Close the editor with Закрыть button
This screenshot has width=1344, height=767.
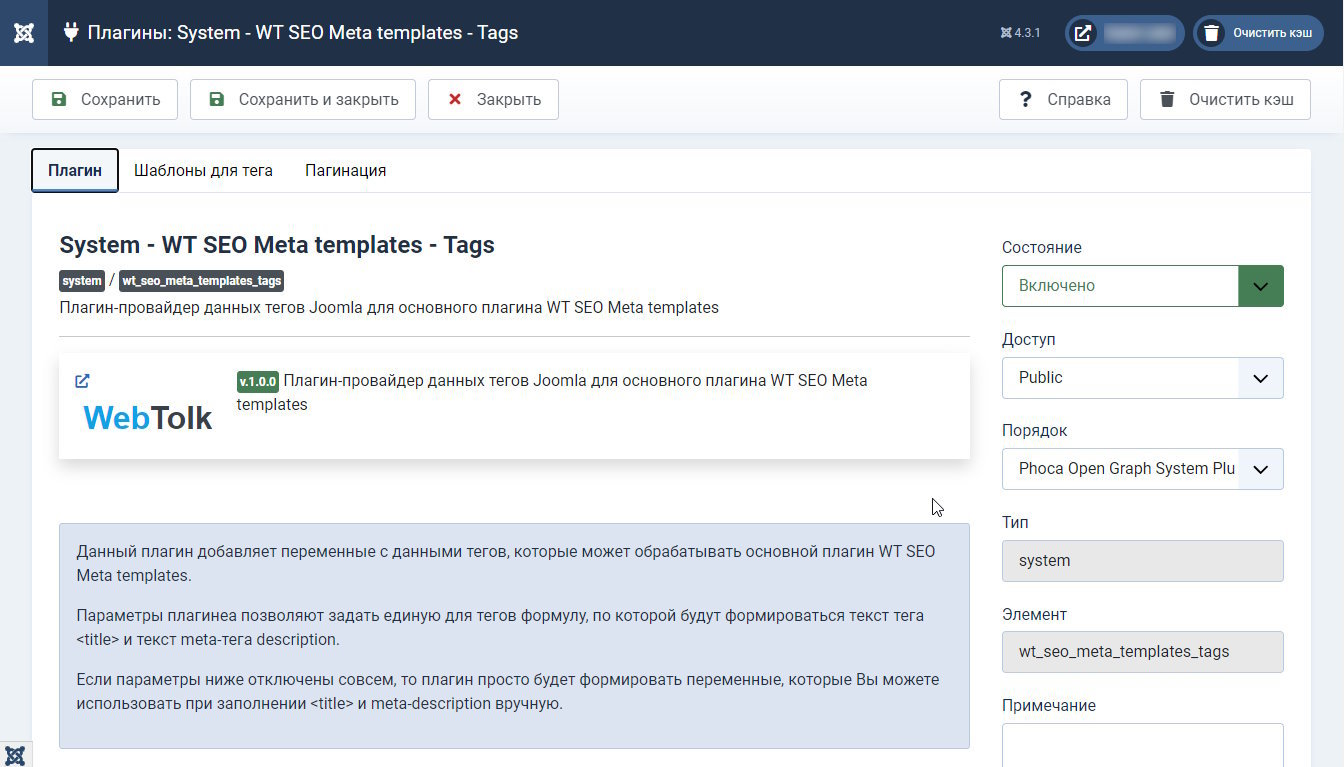tap(493, 99)
